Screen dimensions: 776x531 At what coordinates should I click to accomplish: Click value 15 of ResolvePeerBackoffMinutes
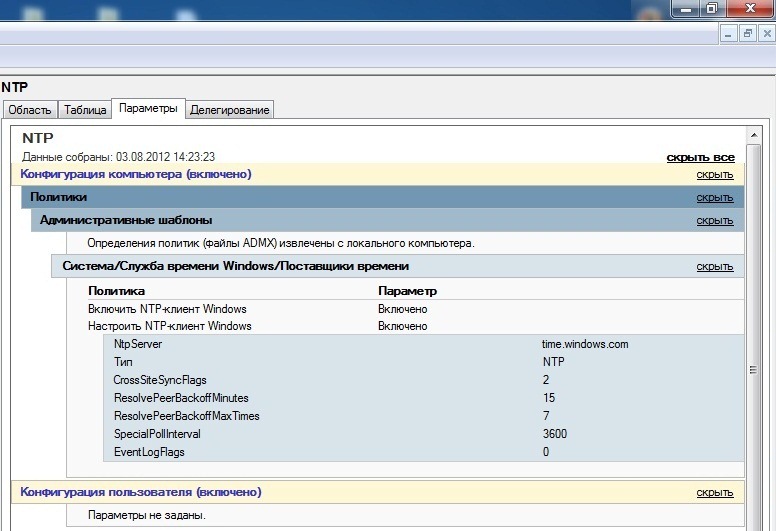(x=549, y=398)
